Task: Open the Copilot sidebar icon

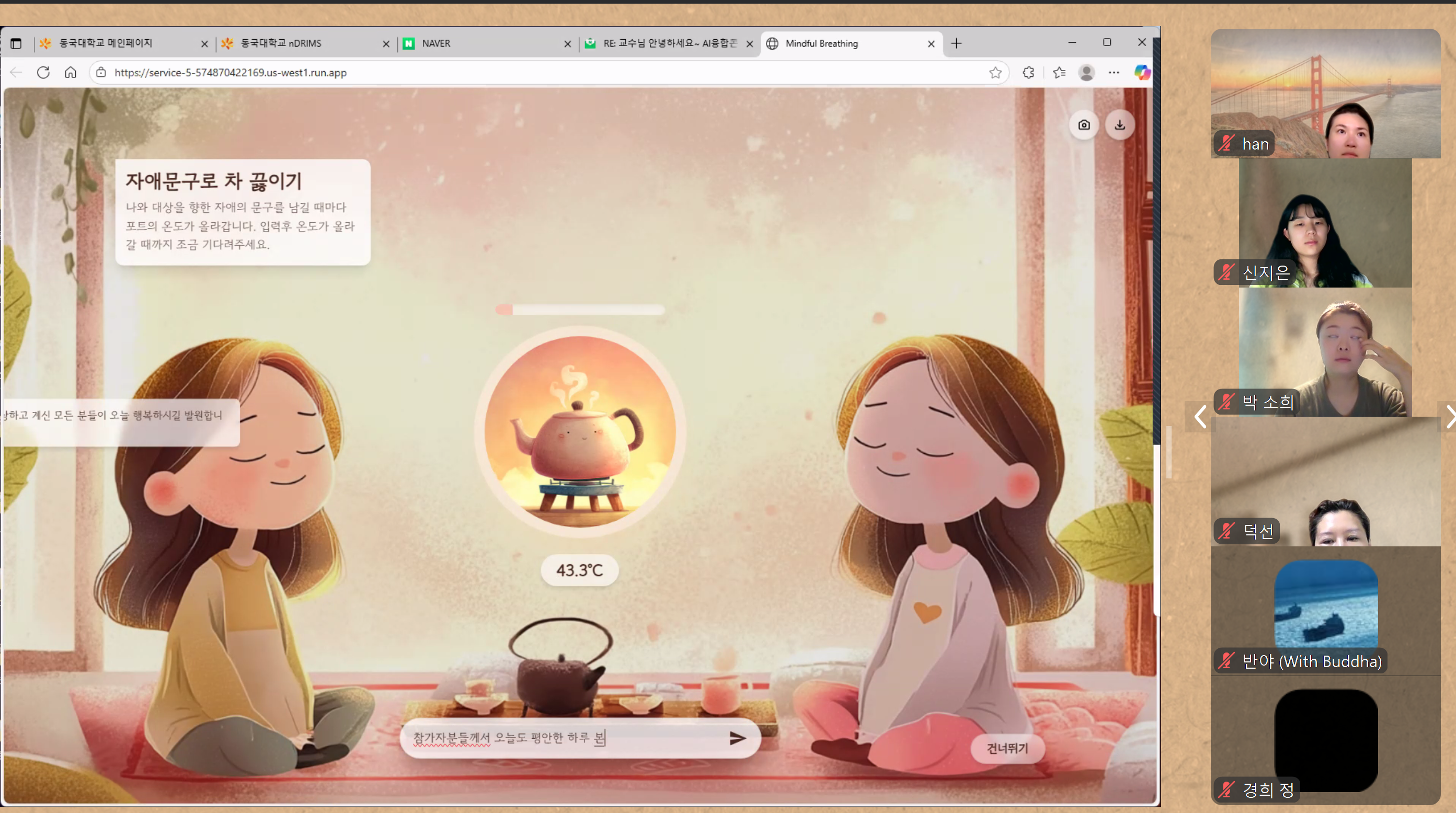Action: click(1142, 72)
